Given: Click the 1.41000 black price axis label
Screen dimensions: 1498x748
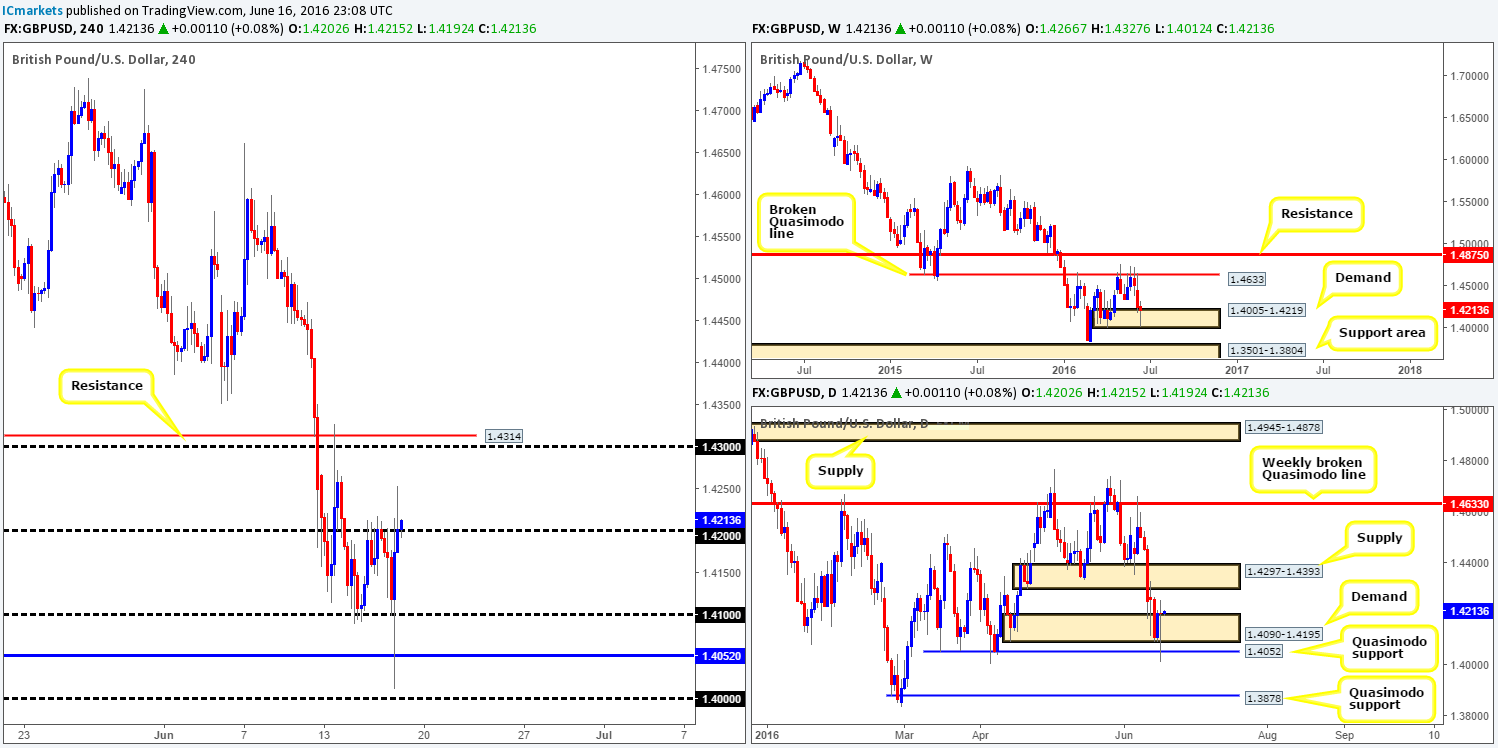Looking at the screenshot, I should [720, 614].
